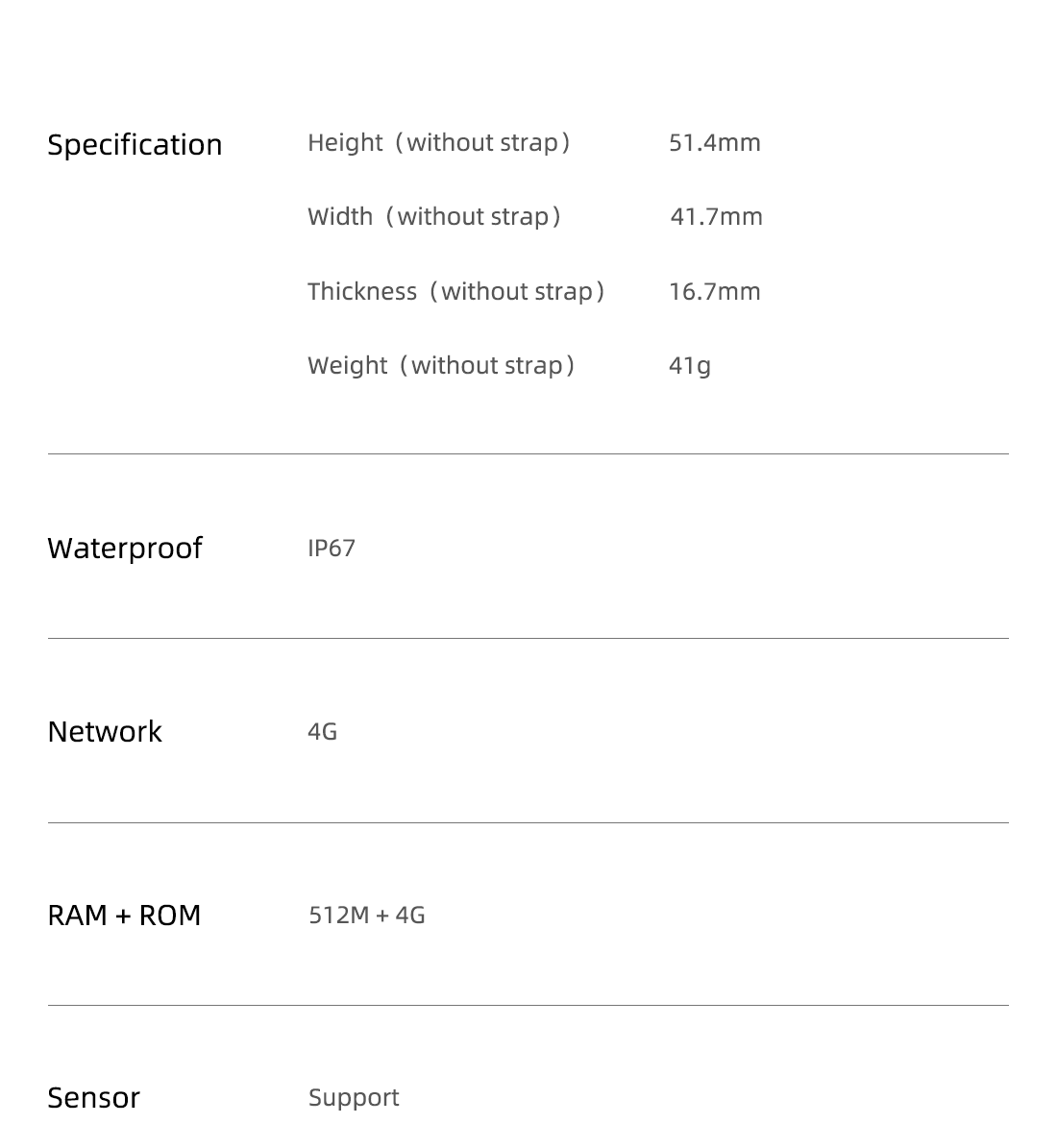The width and height of the screenshot is (1057, 1148).
Task: Click the 51.4mm height value
Action: pyautogui.click(x=715, y=143)
